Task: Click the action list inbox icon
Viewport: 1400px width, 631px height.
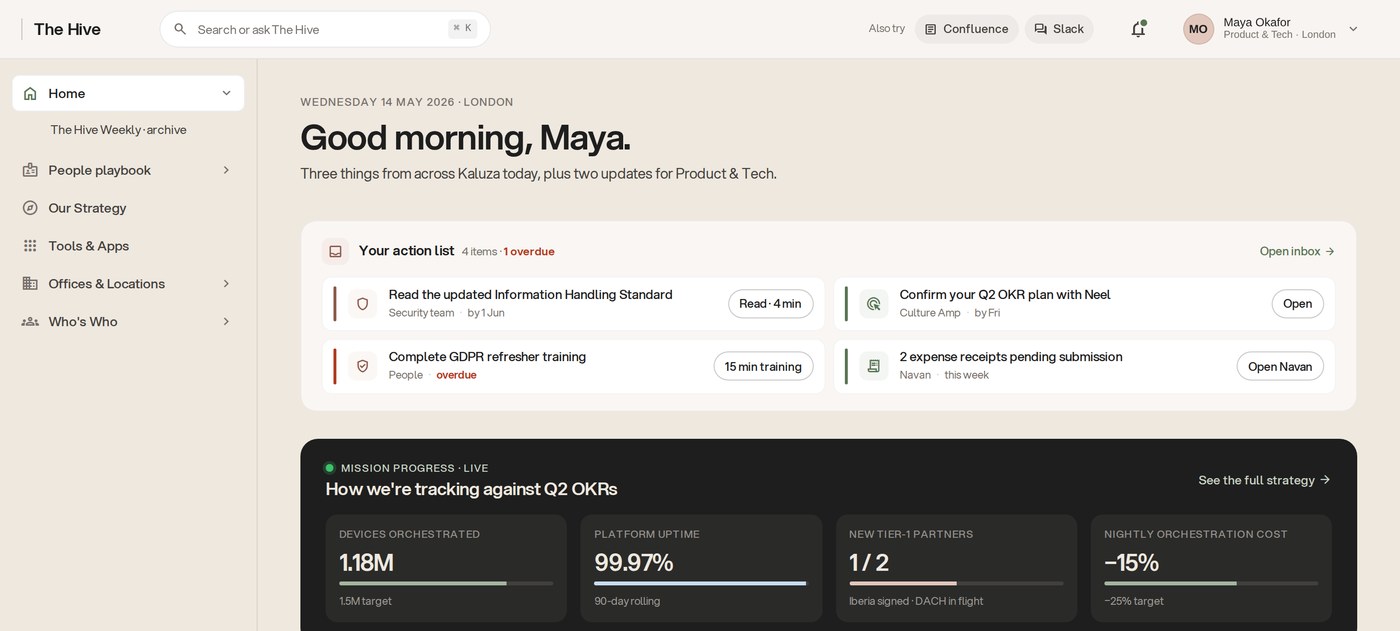Action: tap(335, 251)
